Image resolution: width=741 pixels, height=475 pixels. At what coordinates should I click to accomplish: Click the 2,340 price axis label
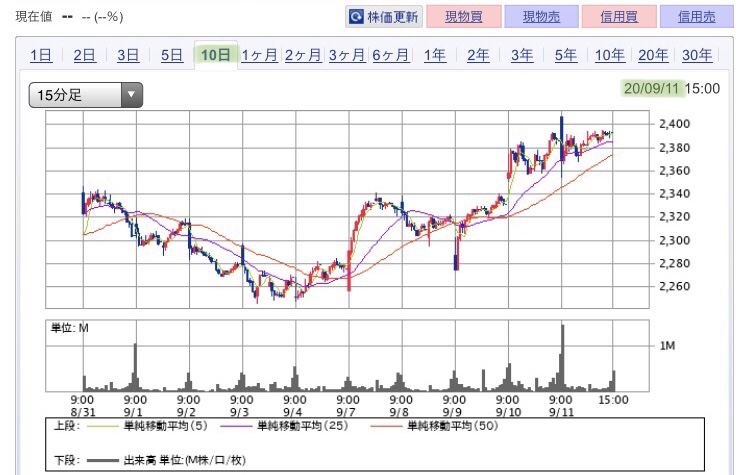pos(674,193)
